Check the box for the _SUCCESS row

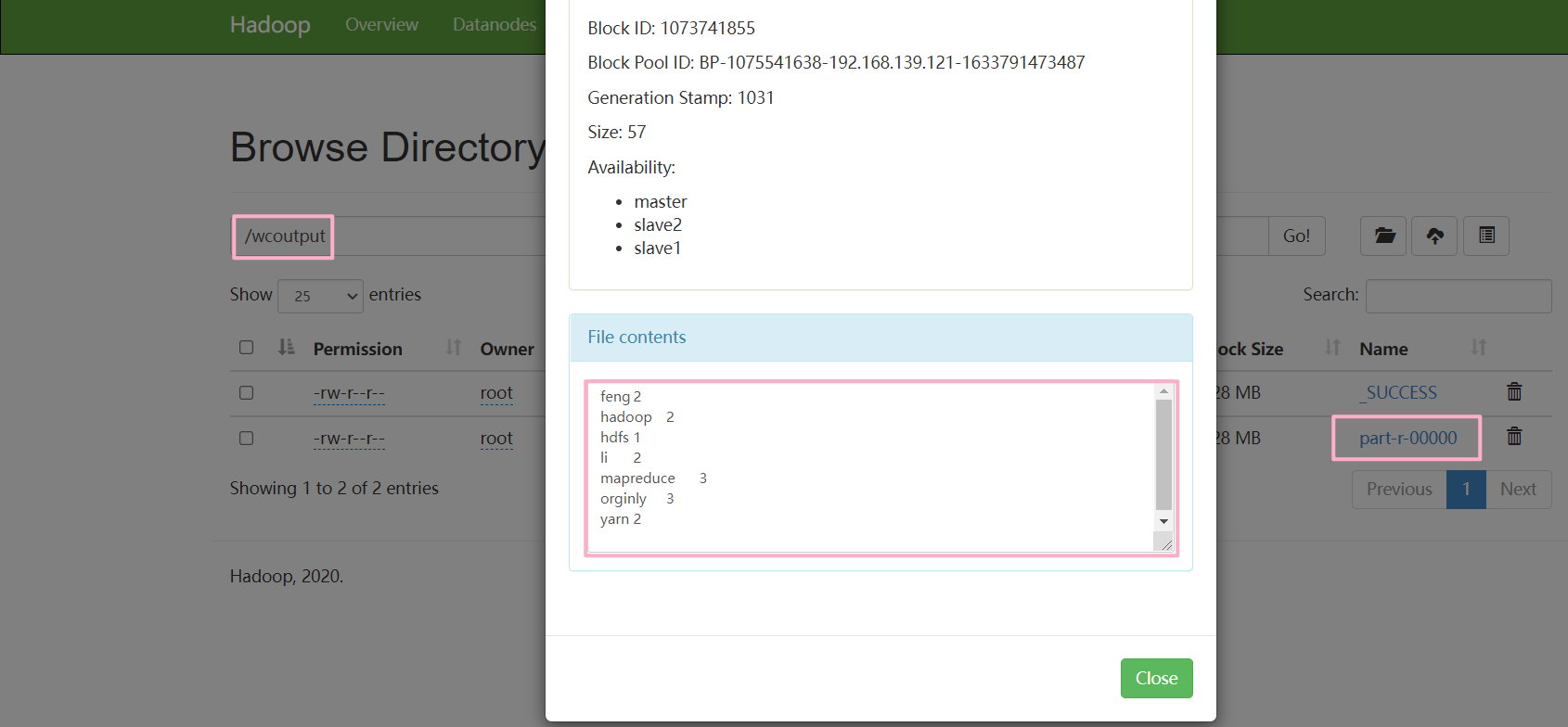(x=246, y=392)
